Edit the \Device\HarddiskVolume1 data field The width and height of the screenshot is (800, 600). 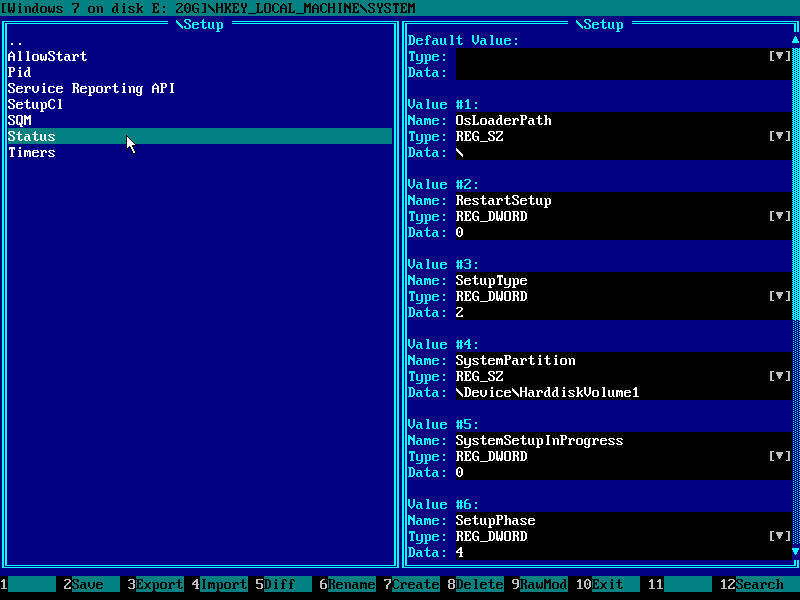pos(623,392)
